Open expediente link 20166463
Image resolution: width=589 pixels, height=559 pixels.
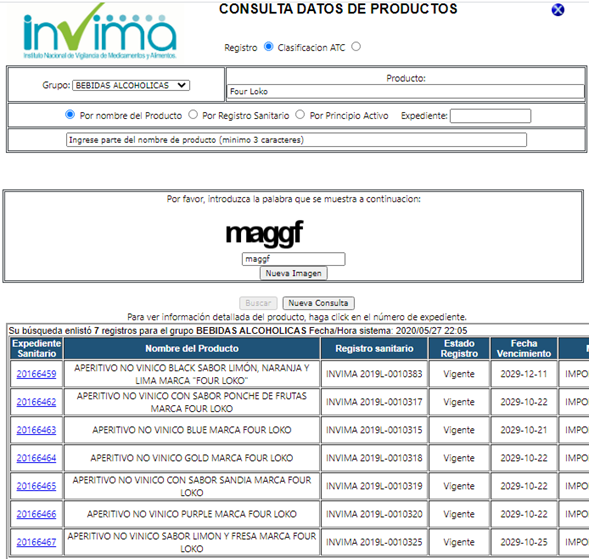coord(36,430)
